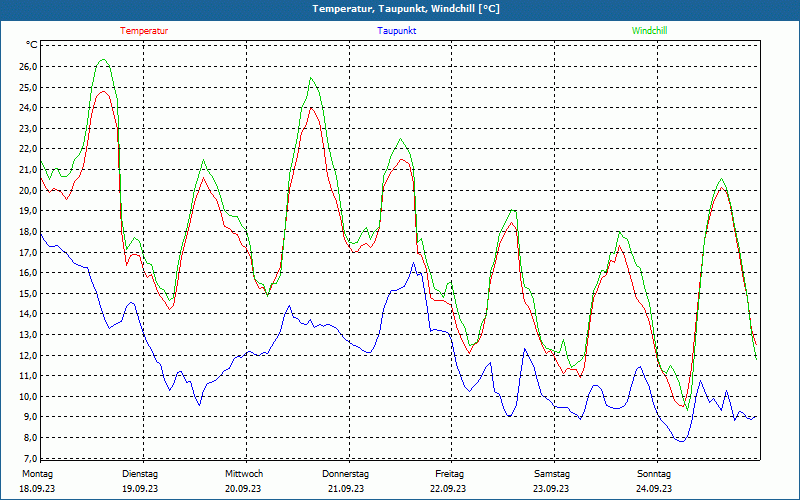Click the 7,0 y-axis label
The image size is (800, 500).
pos(30,458)
